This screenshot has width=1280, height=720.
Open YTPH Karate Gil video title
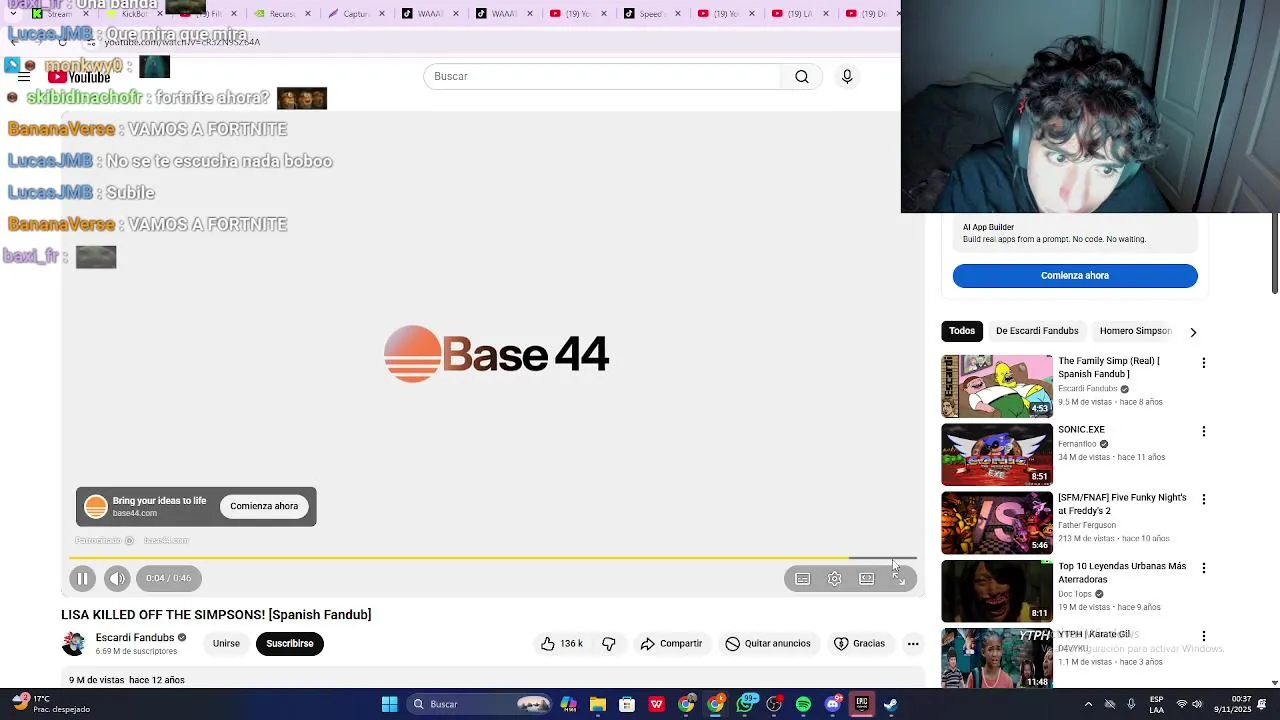(1094, 634)
